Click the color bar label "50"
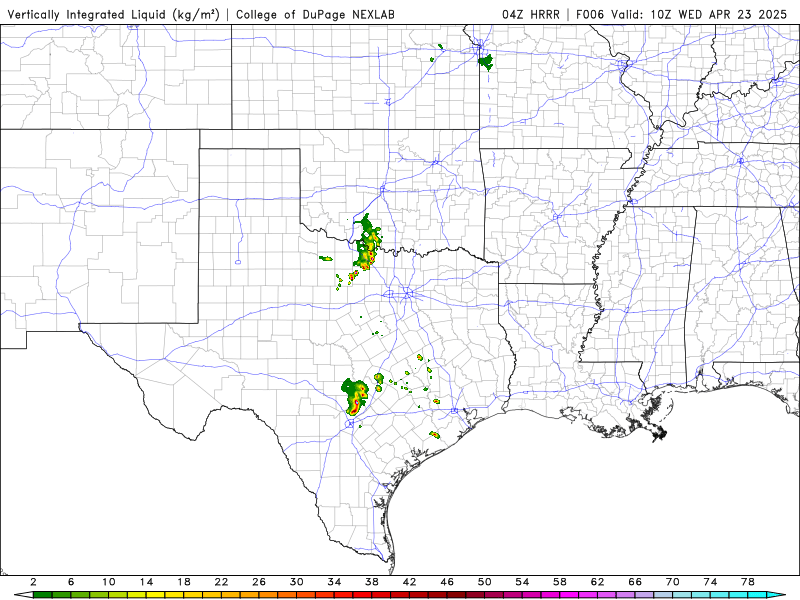 [x=484, y=582]
